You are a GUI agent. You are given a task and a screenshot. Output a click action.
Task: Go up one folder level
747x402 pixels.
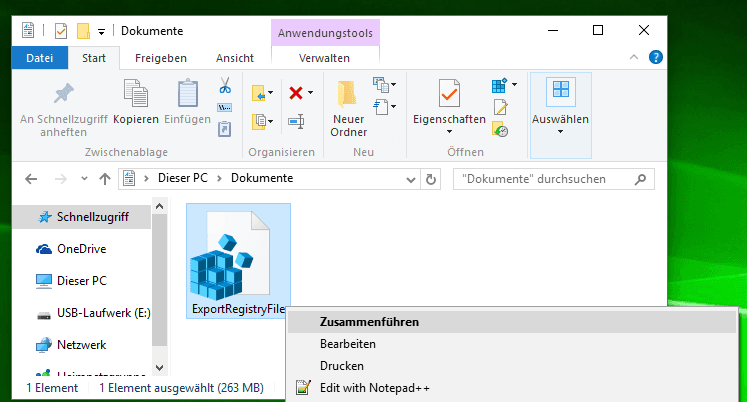(x=105, y=179)
